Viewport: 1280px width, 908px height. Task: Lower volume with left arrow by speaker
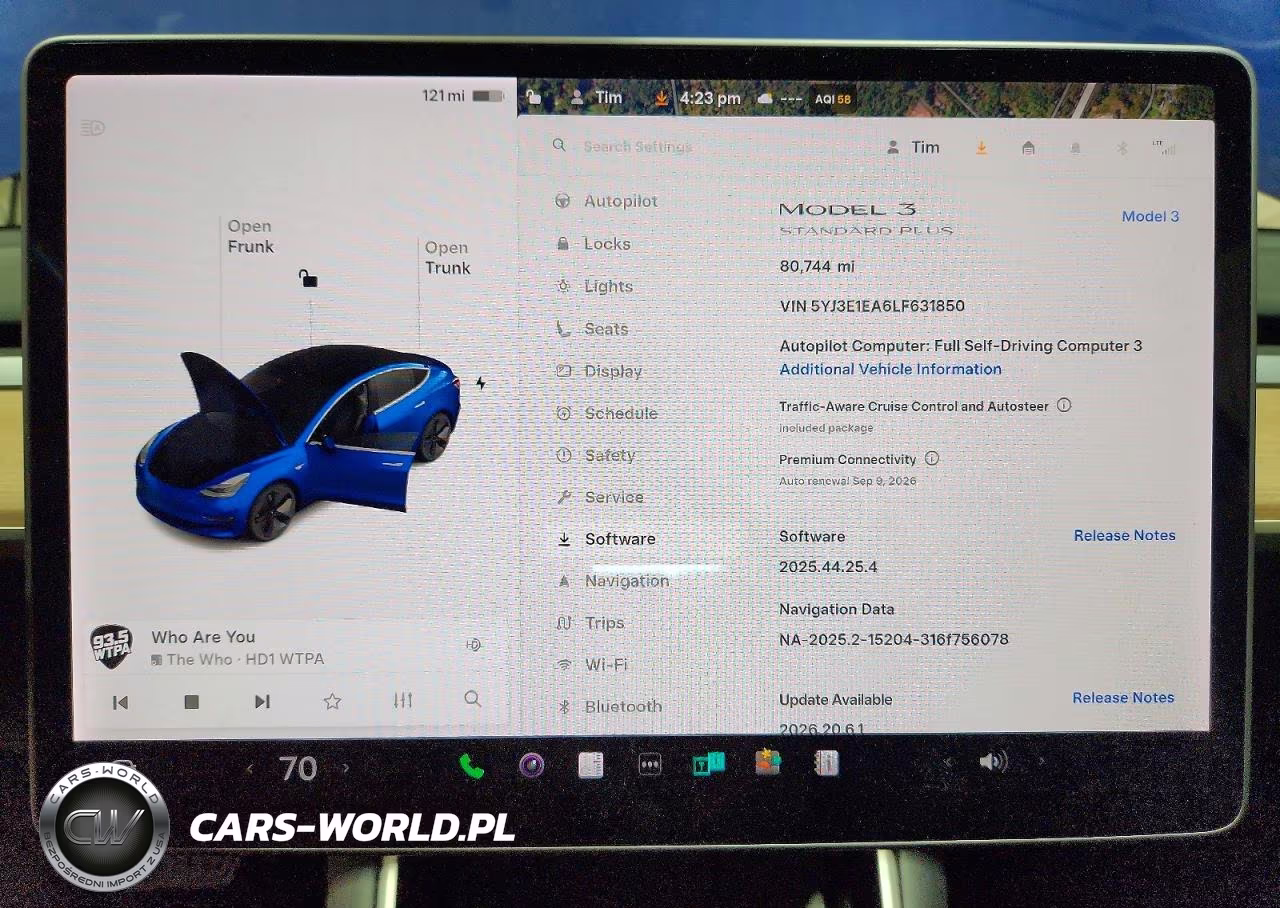click(x=948, y=763)
